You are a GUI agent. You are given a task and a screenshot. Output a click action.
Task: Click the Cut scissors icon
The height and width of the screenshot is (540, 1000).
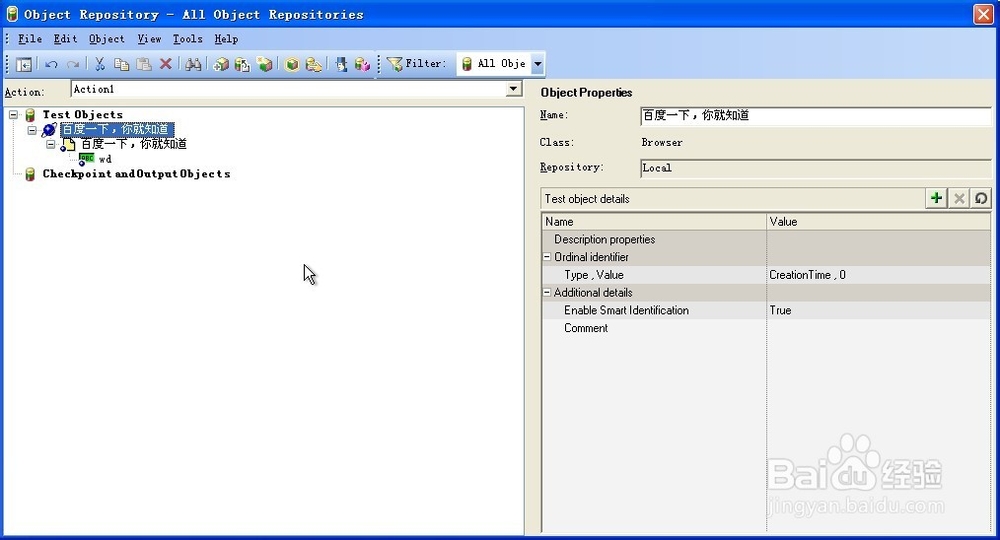pyautogui.click(x=99, y=64)
